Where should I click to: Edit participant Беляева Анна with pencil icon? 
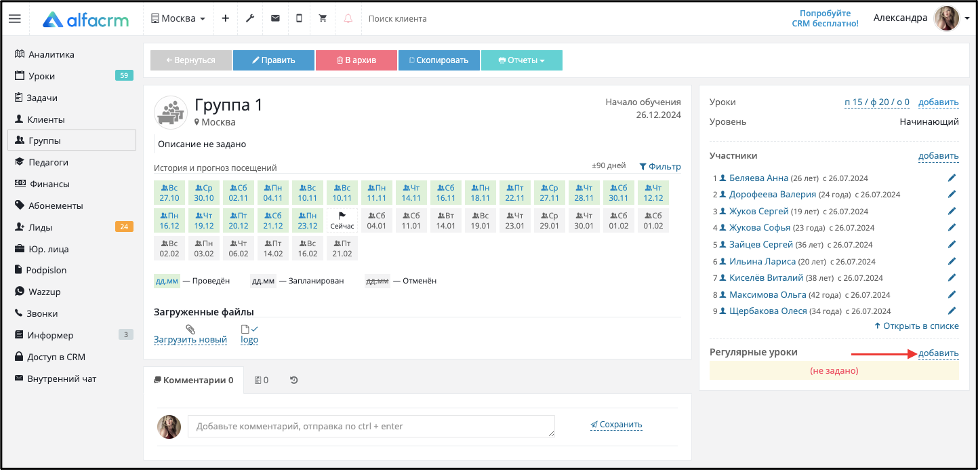click(x=952, y=178)
